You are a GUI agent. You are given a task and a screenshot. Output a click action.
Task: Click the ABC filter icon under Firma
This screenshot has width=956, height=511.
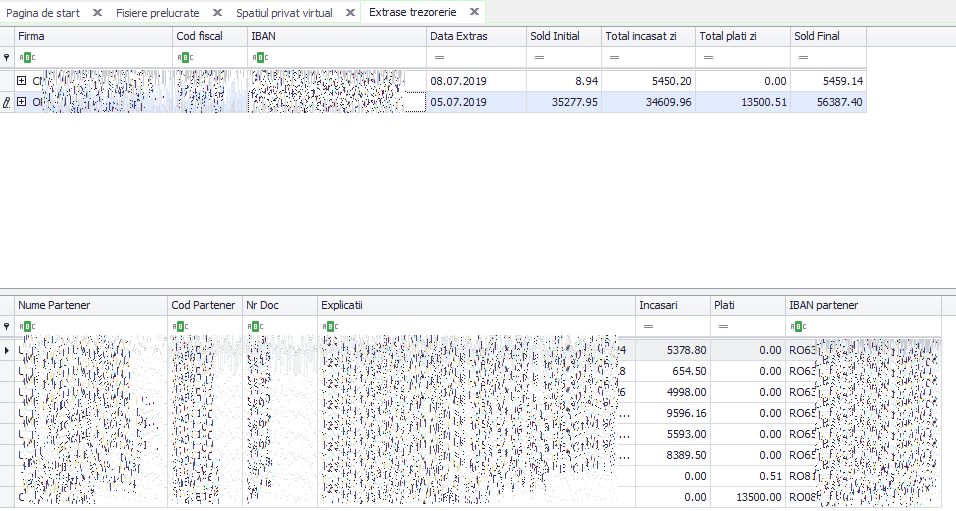(27, 57)
